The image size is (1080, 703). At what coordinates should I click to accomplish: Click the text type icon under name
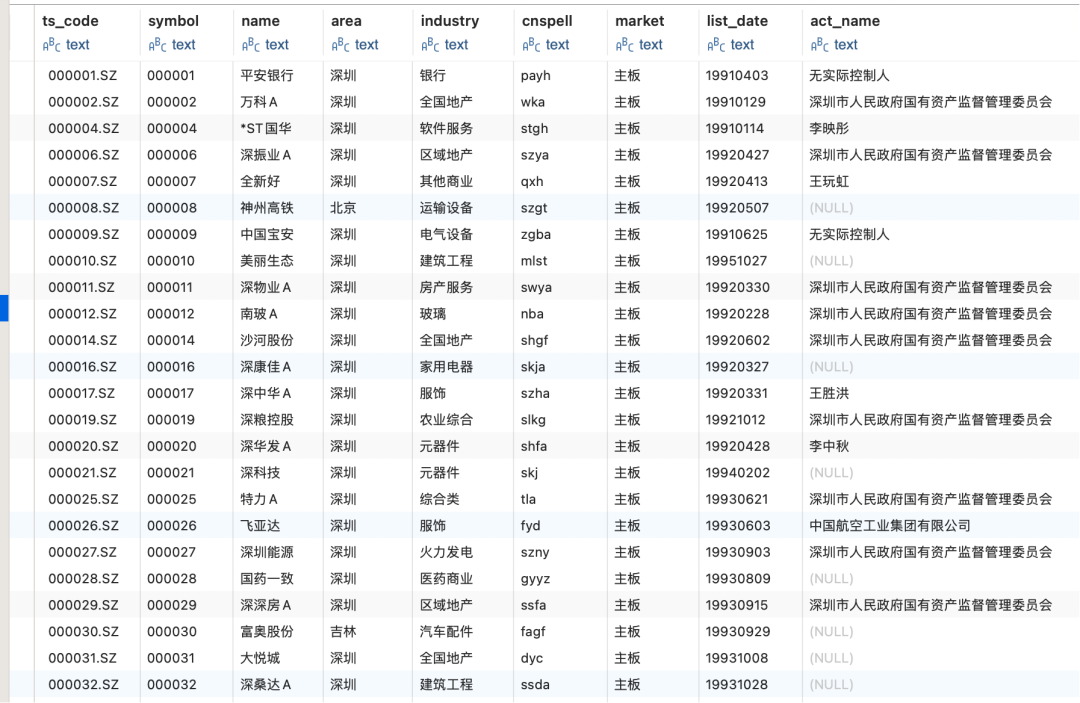coord(251,45)
